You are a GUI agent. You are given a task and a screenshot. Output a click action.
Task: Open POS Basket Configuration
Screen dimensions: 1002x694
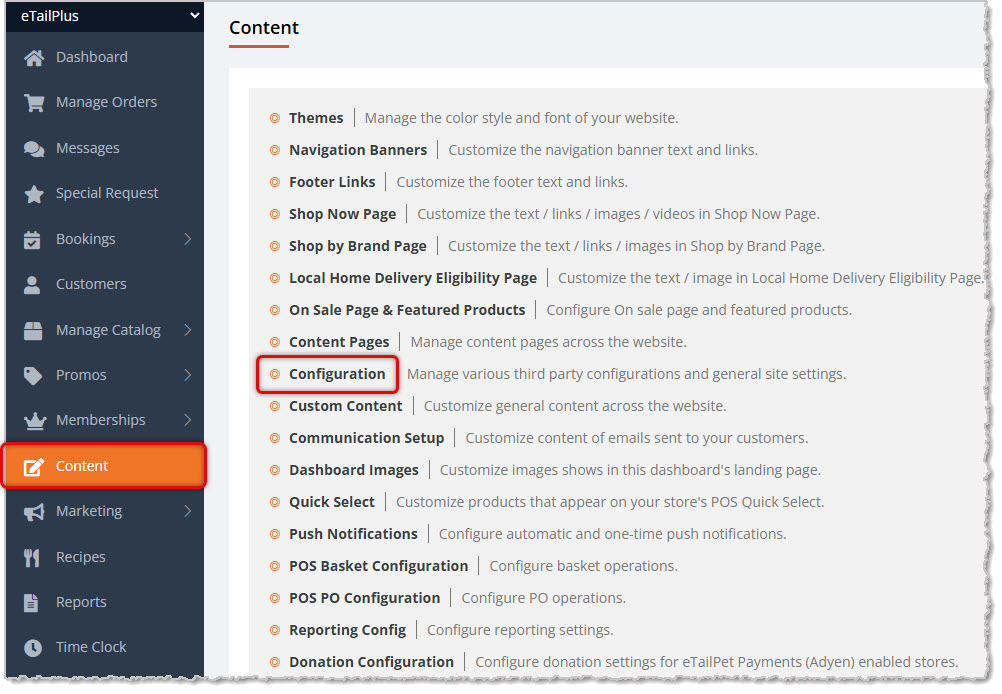pos(378,566)
